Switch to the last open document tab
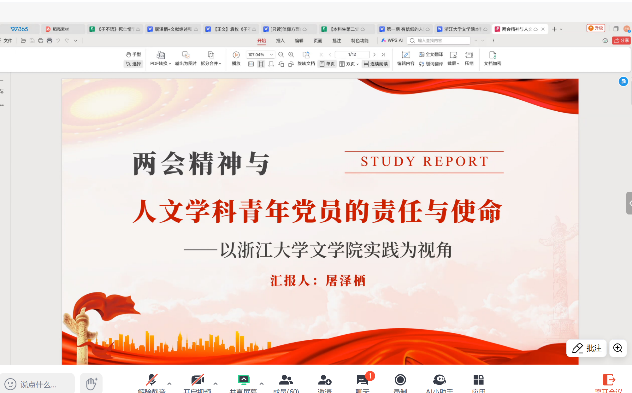The height and width of the screenshot is (393, 632). point(519,29)
